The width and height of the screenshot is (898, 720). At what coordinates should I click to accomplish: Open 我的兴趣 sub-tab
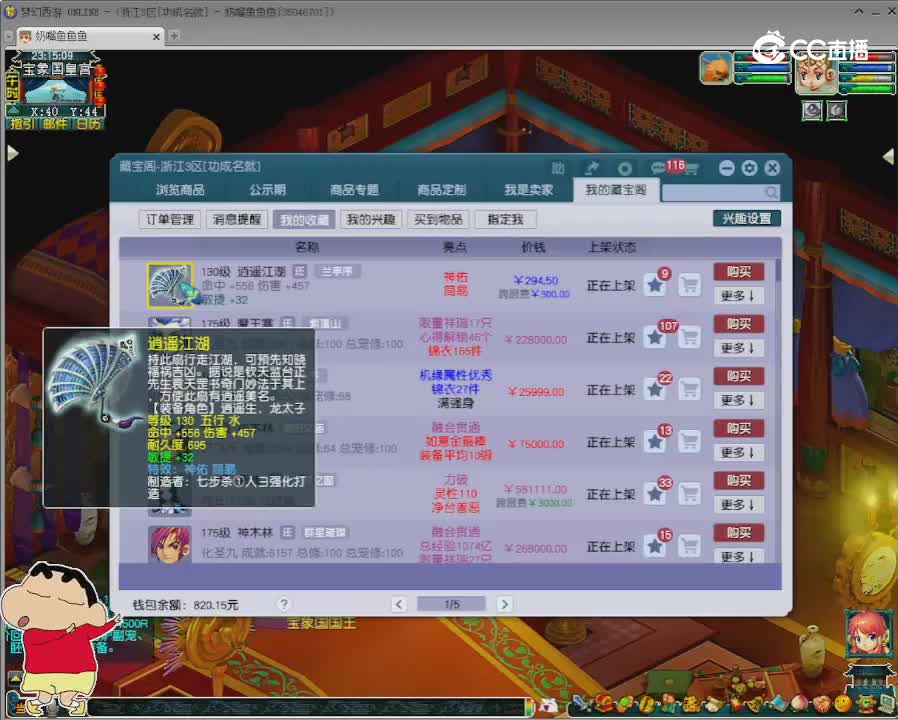[371, 219]
